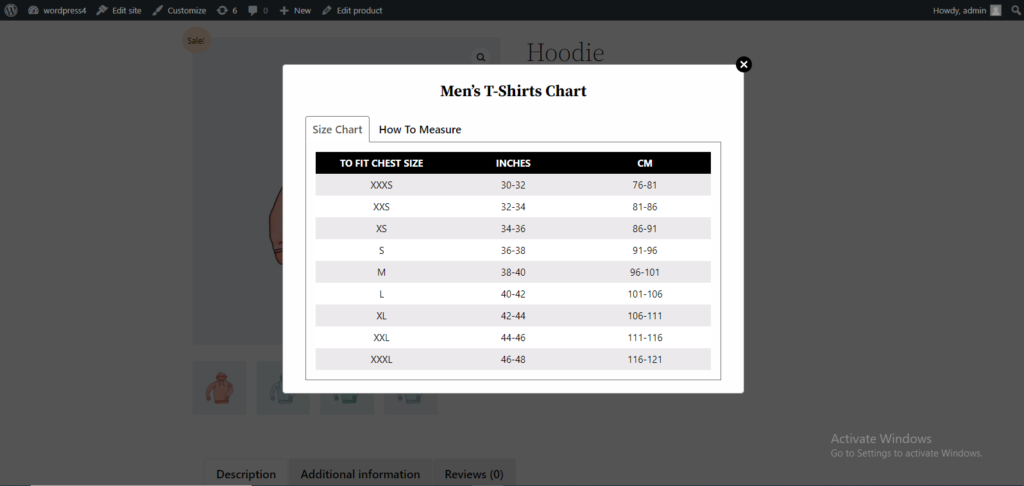Switch to the How To Measure tab
This screenshot has height=486, width=1024.
[420, 129]
